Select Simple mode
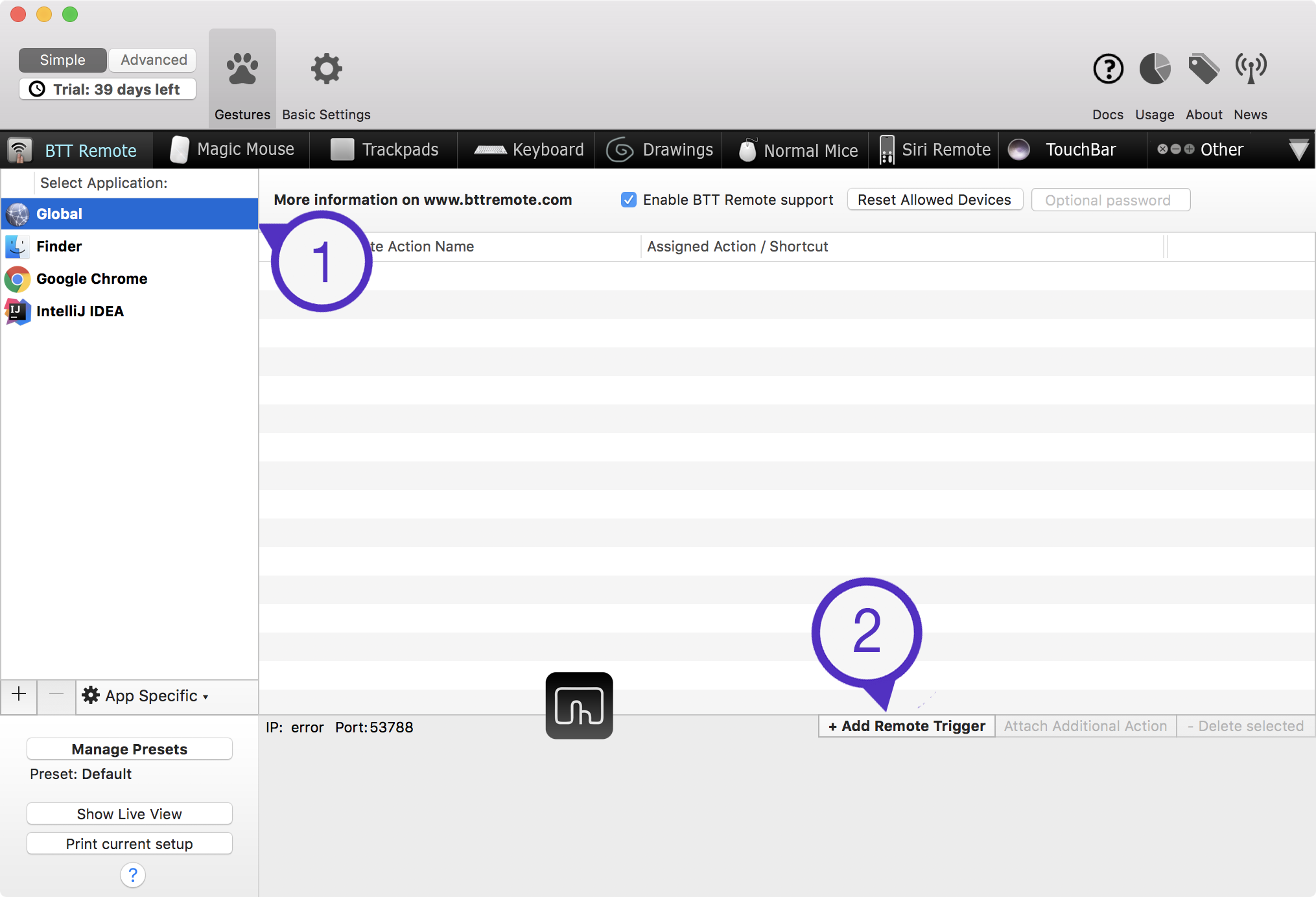This screenshot has height=897, width=1316. click(63, 60)
